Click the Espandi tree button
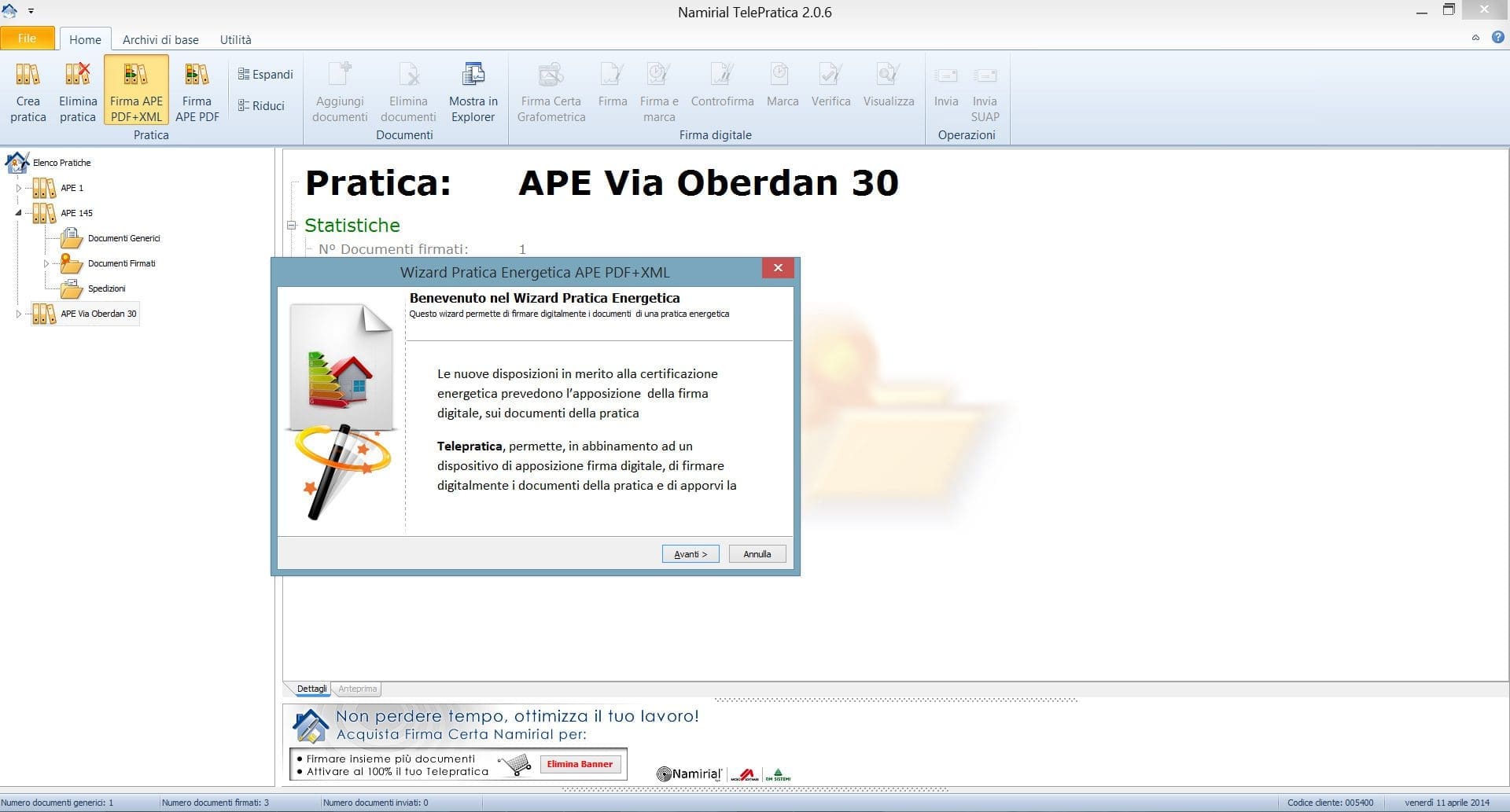Screen dimensions: 1510x812 (265, 75)
